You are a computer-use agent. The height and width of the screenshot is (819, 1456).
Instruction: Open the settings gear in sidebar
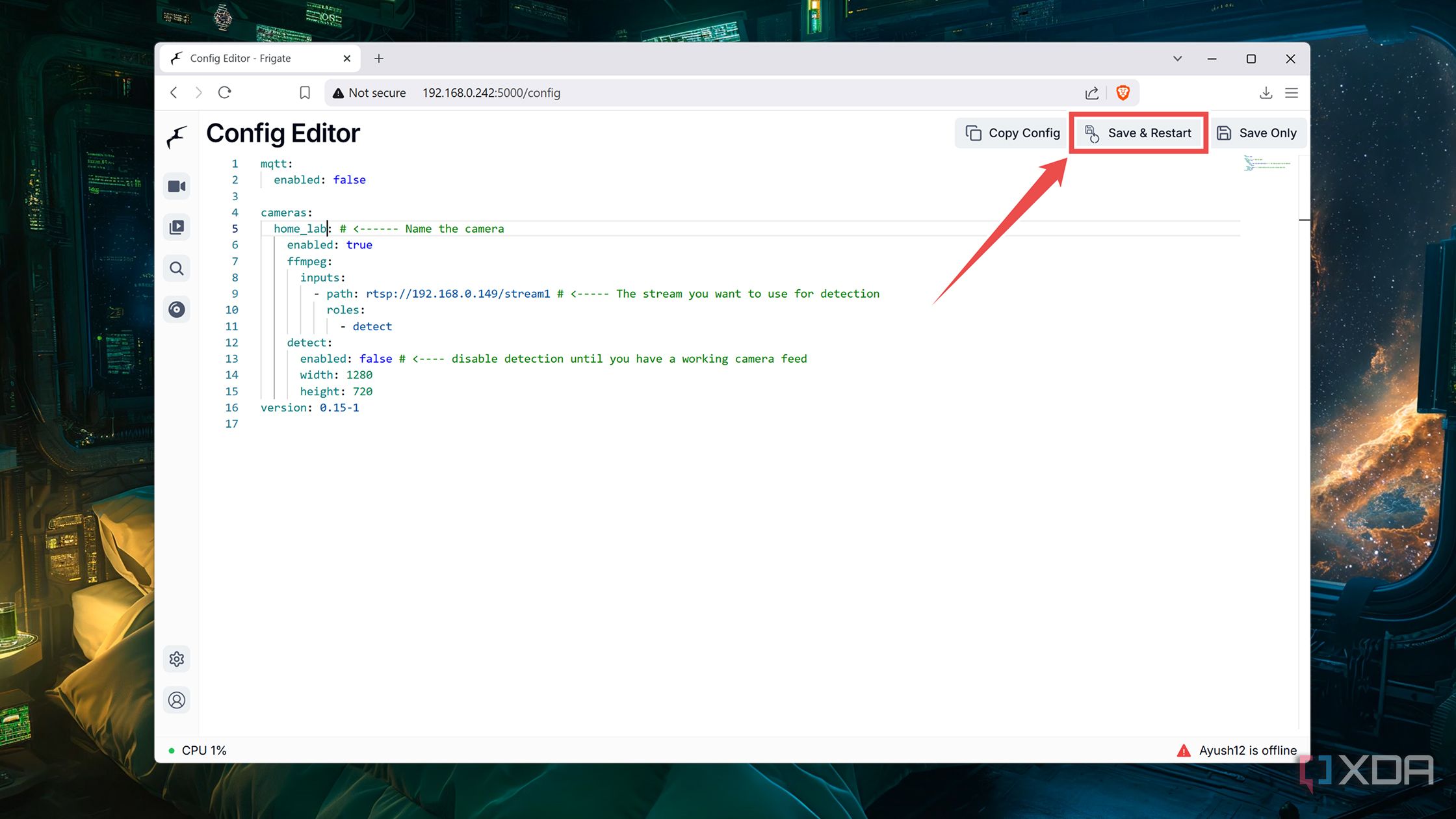pyautogui.click(x=176, y=659)
